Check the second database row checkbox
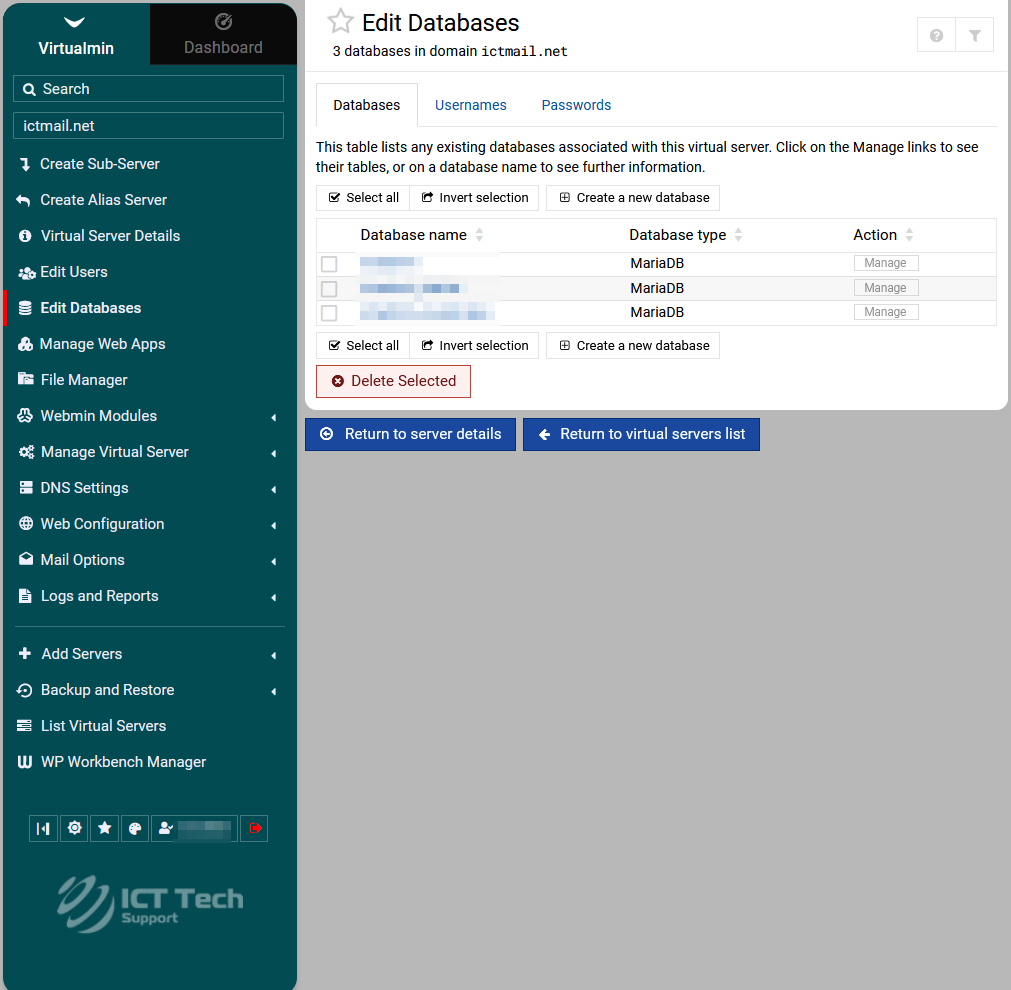 click(329, 288)
